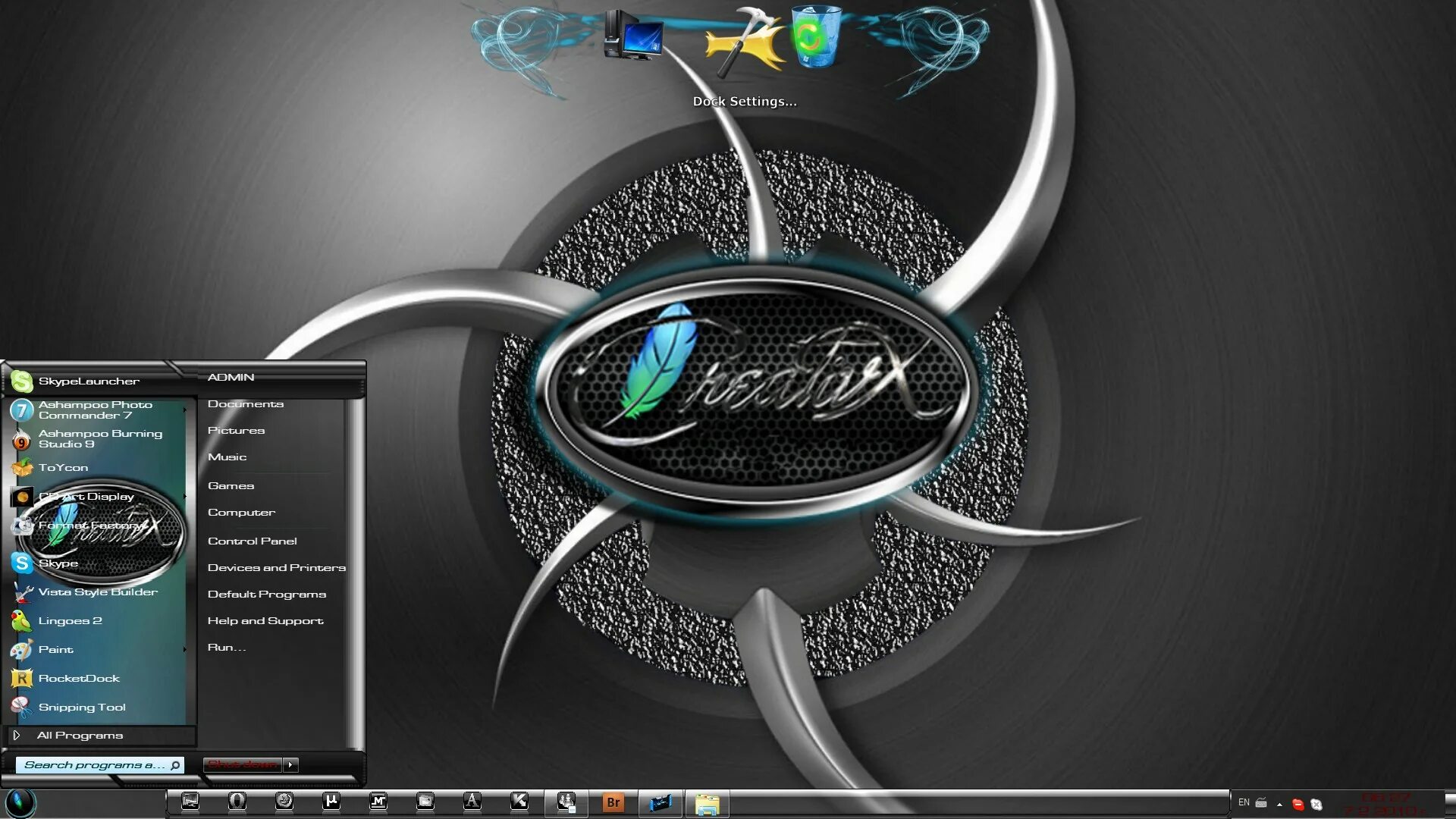
Task: Click the EN language indicator
Action: (x=1244, y=802)
